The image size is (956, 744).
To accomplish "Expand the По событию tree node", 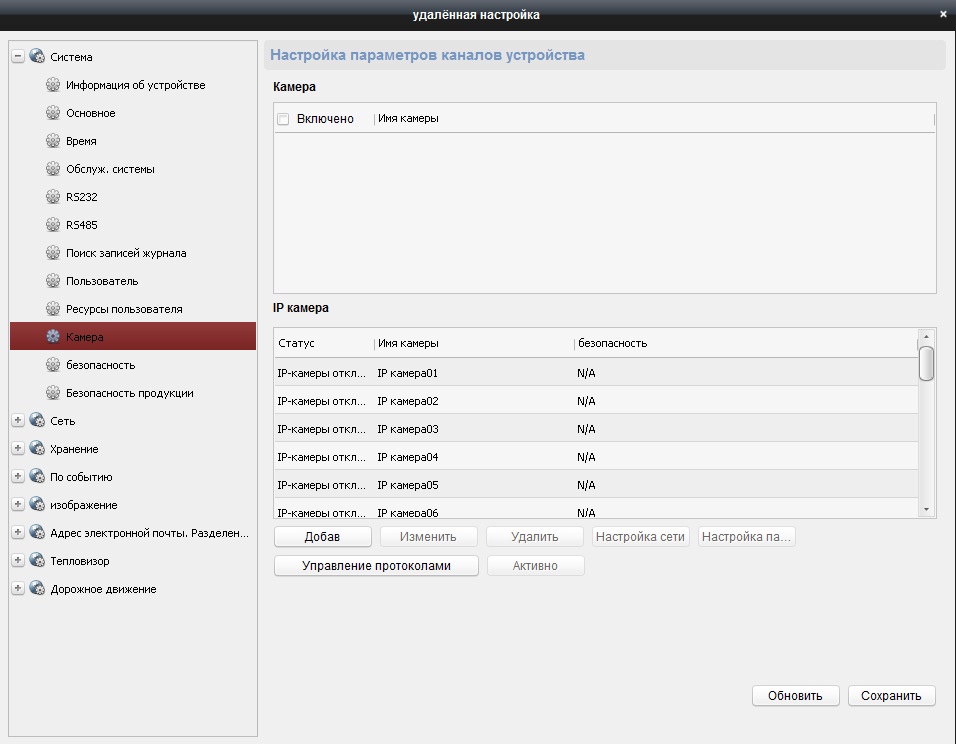I will tap(18, 477).
